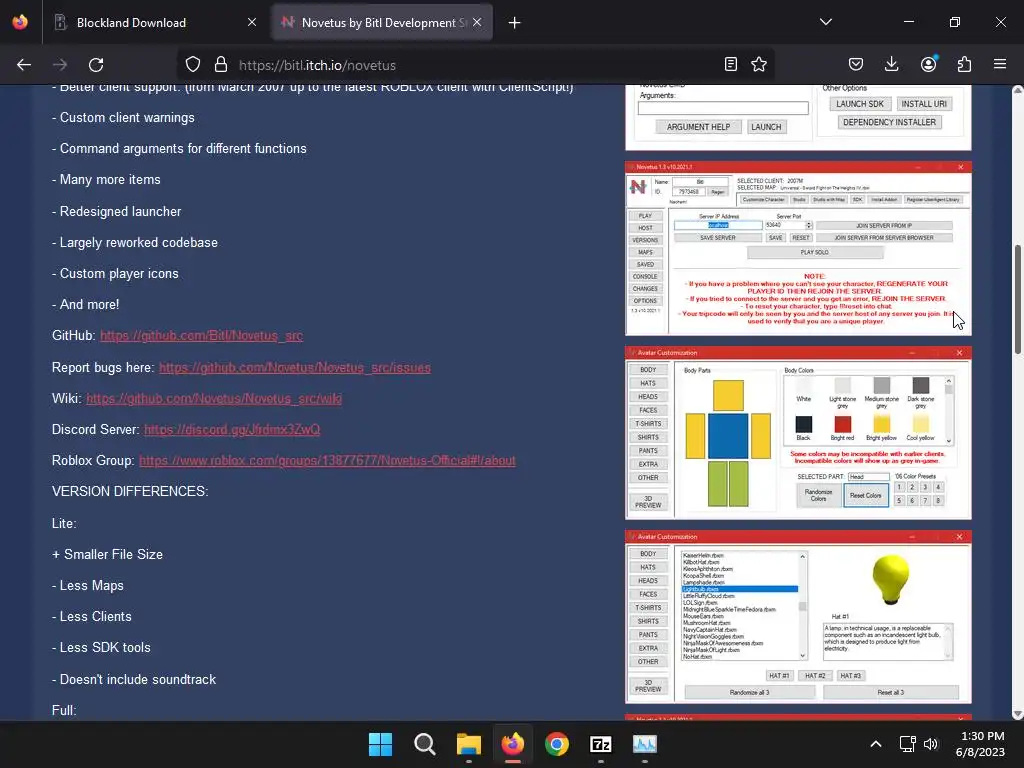Select the Novetus by Bitl Development tab
The height and width of the screenshot is (768, 1024).
point(382,22)
